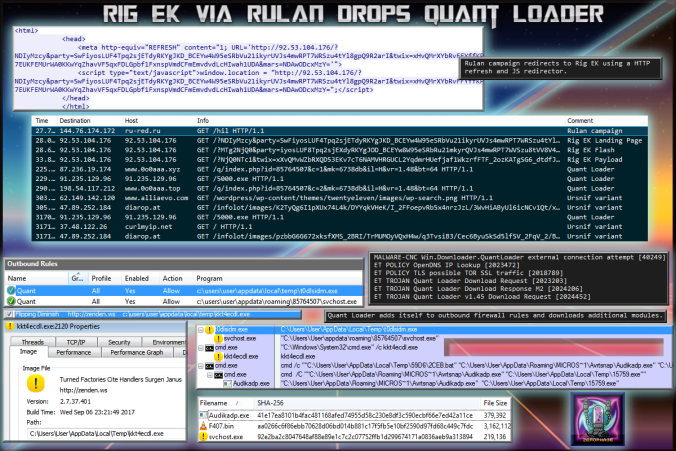Screen dimensions: 676x451
Task: Click the http://zenden.ws link under Image File
Action: click(84, 390)
